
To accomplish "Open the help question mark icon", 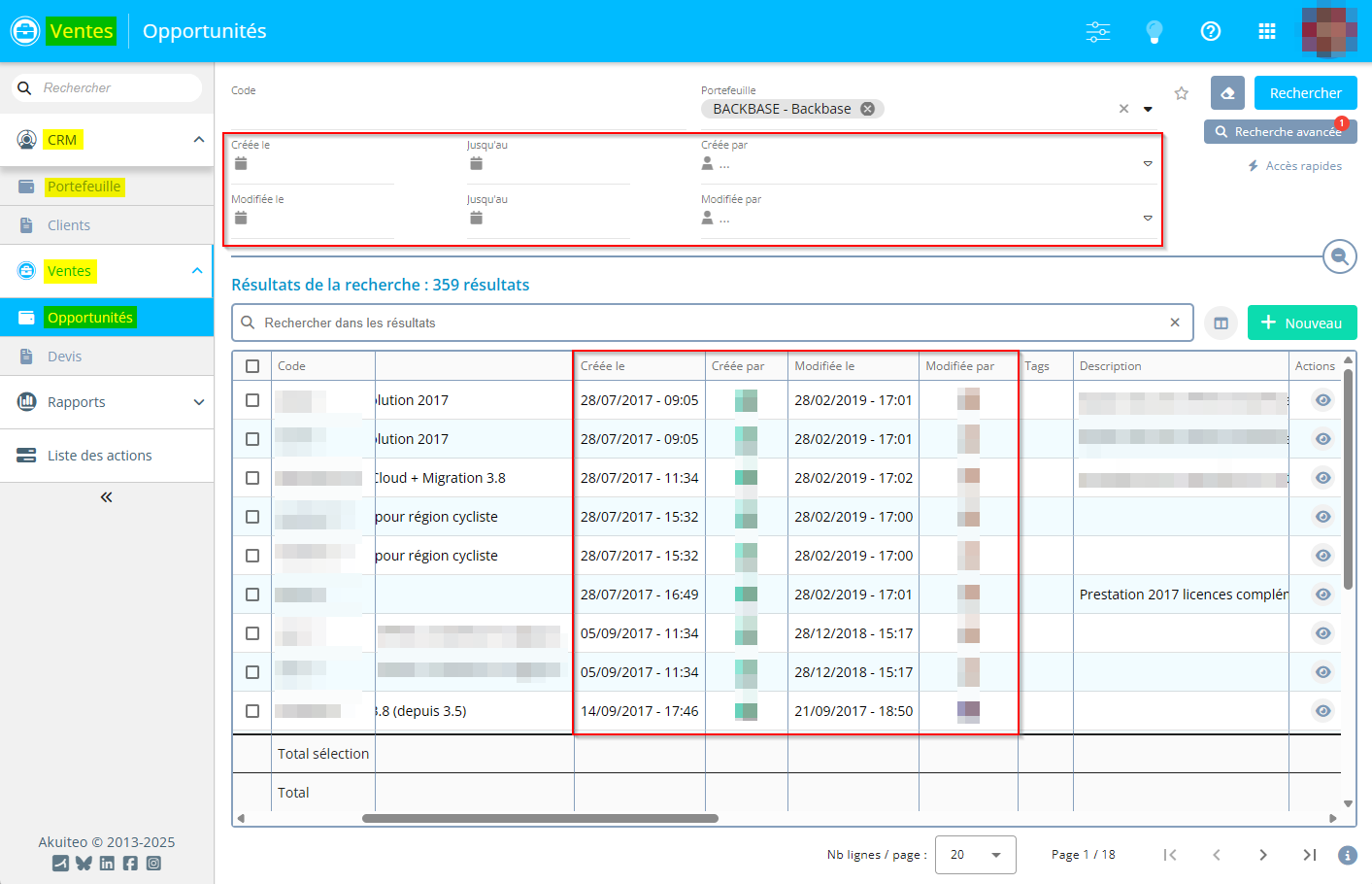I will [1210, 31].
